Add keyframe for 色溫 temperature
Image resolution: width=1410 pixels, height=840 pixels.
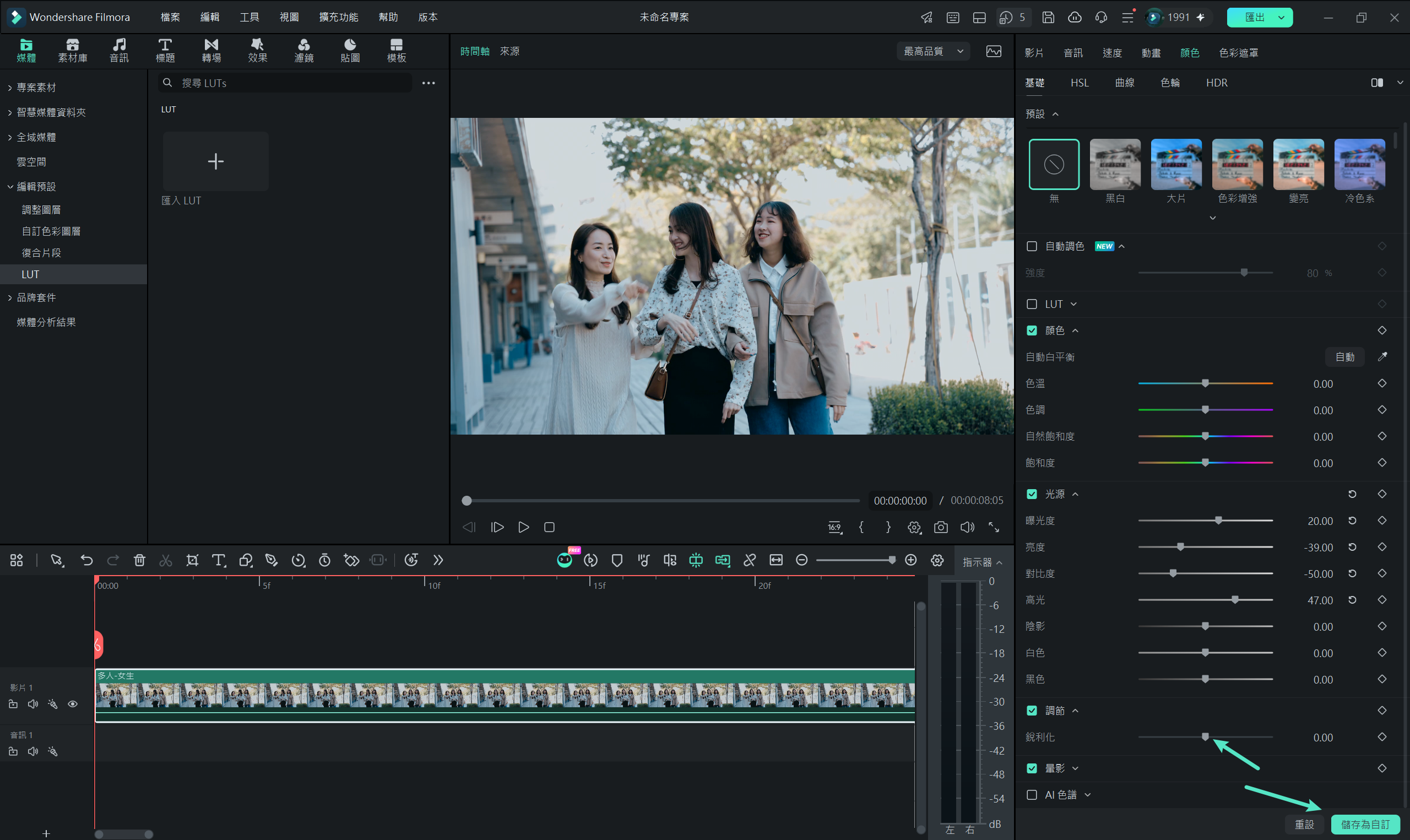pos(1382,383)
